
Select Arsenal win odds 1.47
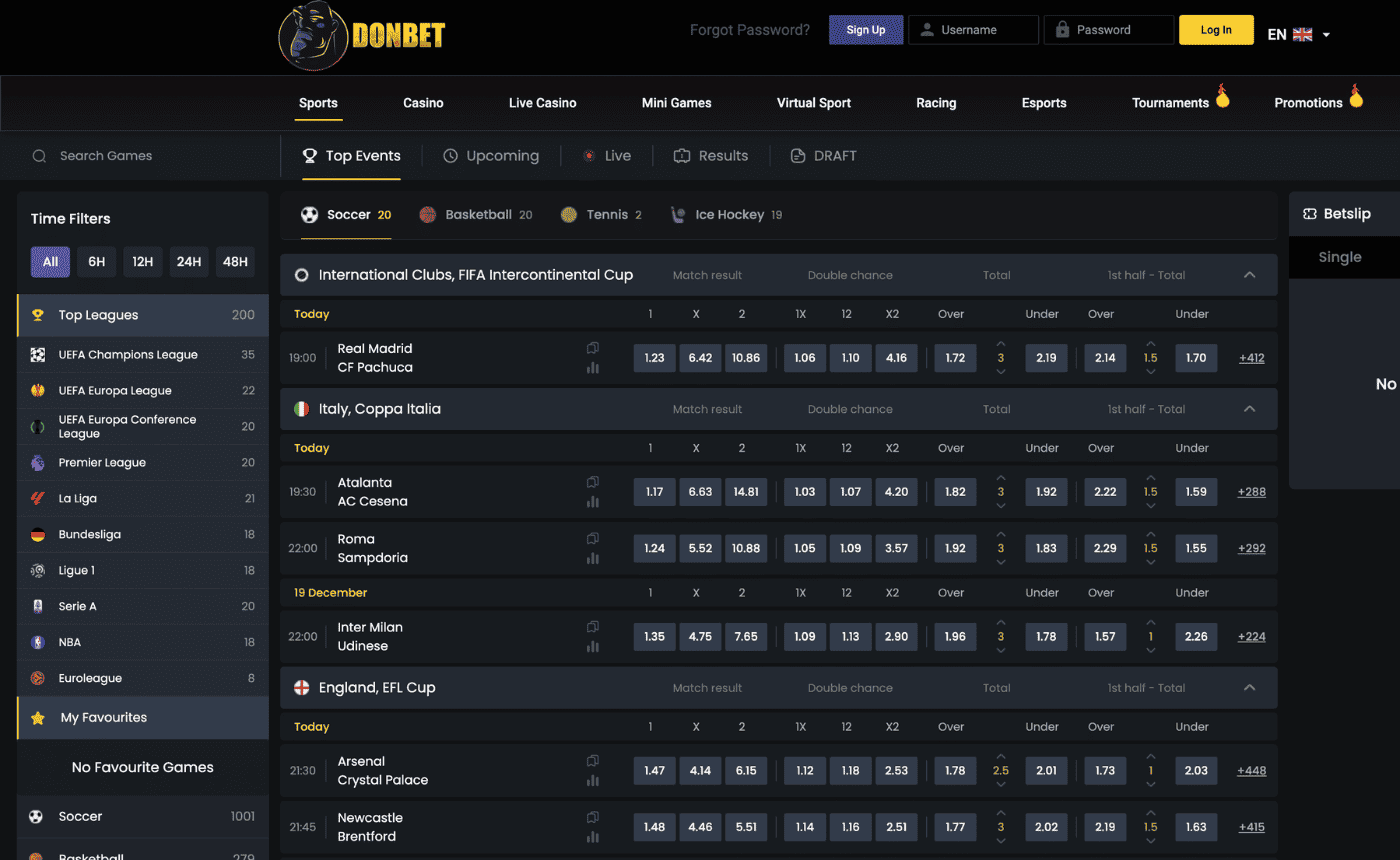point(654,771)
